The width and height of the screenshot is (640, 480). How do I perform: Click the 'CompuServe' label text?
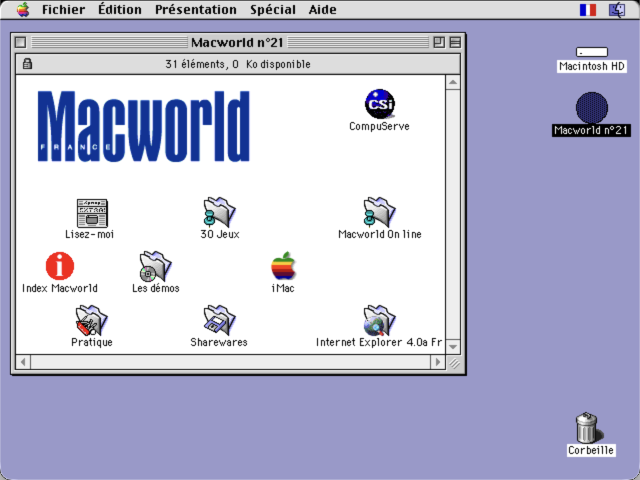tap(379, 126)
